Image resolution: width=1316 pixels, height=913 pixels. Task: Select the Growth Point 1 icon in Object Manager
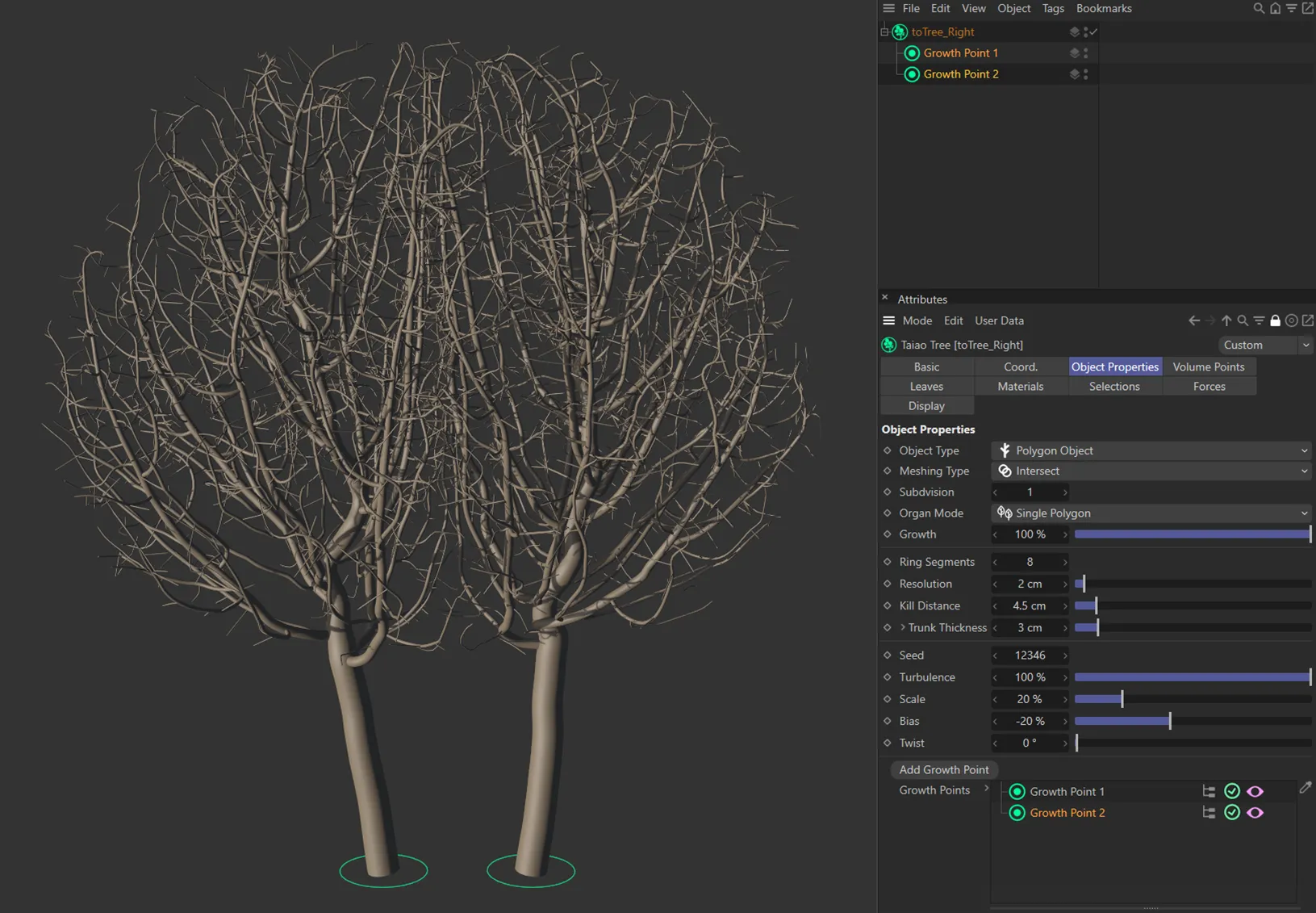(912, 52)
